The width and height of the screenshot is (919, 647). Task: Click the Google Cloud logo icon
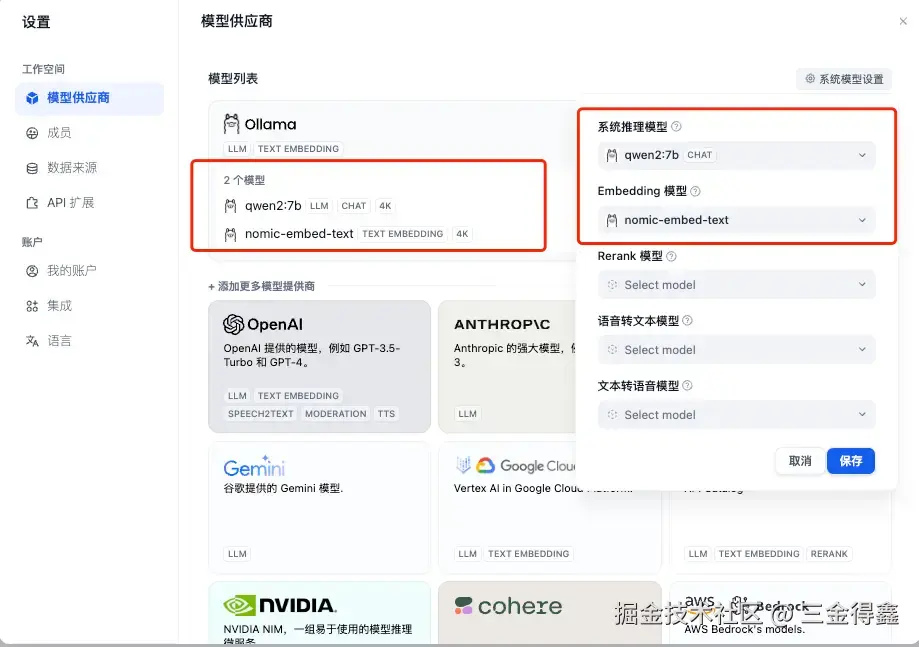485,465
